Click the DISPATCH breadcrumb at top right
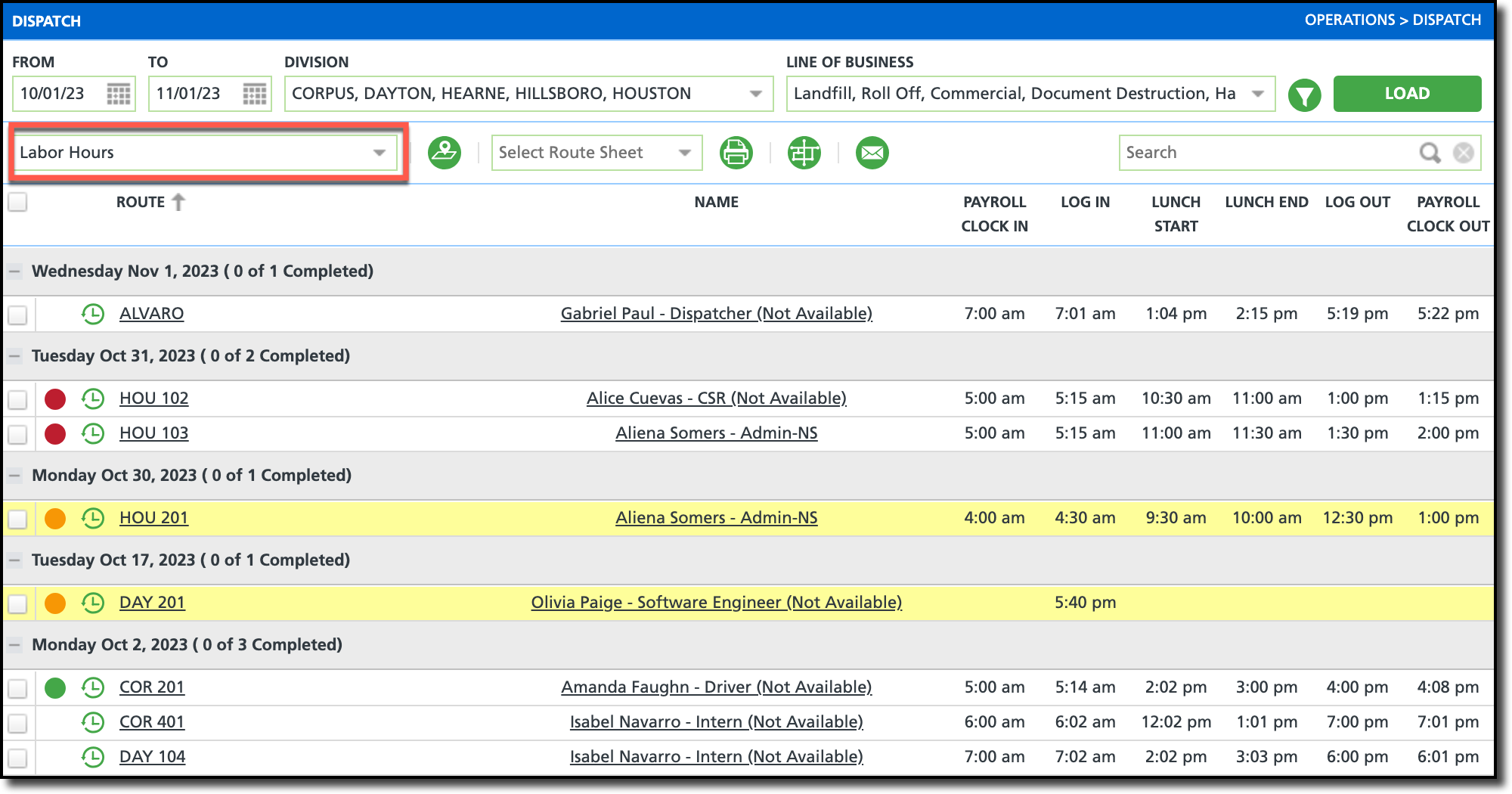This screenshot has width=1512, height=794. click(x=1446, y=20)
